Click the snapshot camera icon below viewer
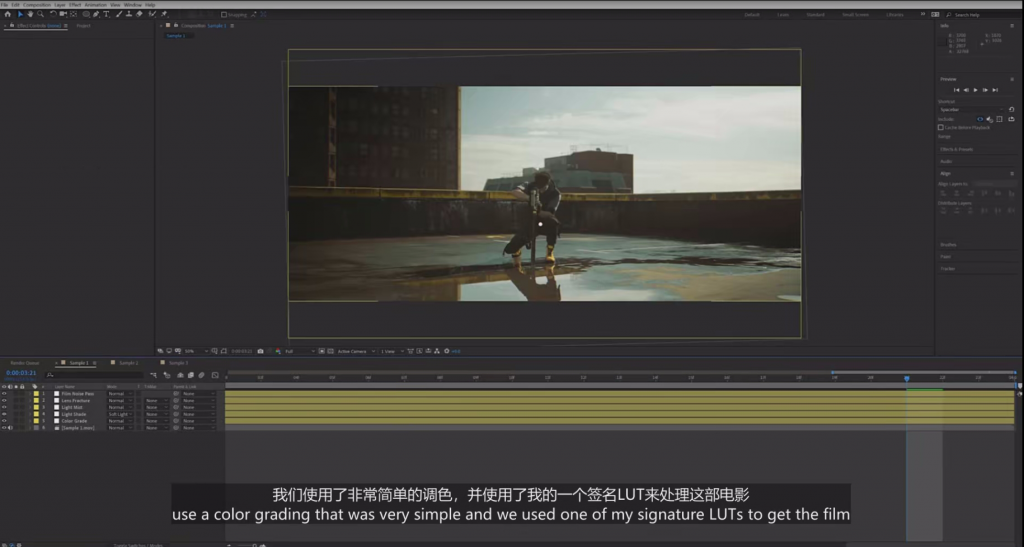Viewport: 1024px width, 547px height. pyautogui.click(x=261, y=351)
